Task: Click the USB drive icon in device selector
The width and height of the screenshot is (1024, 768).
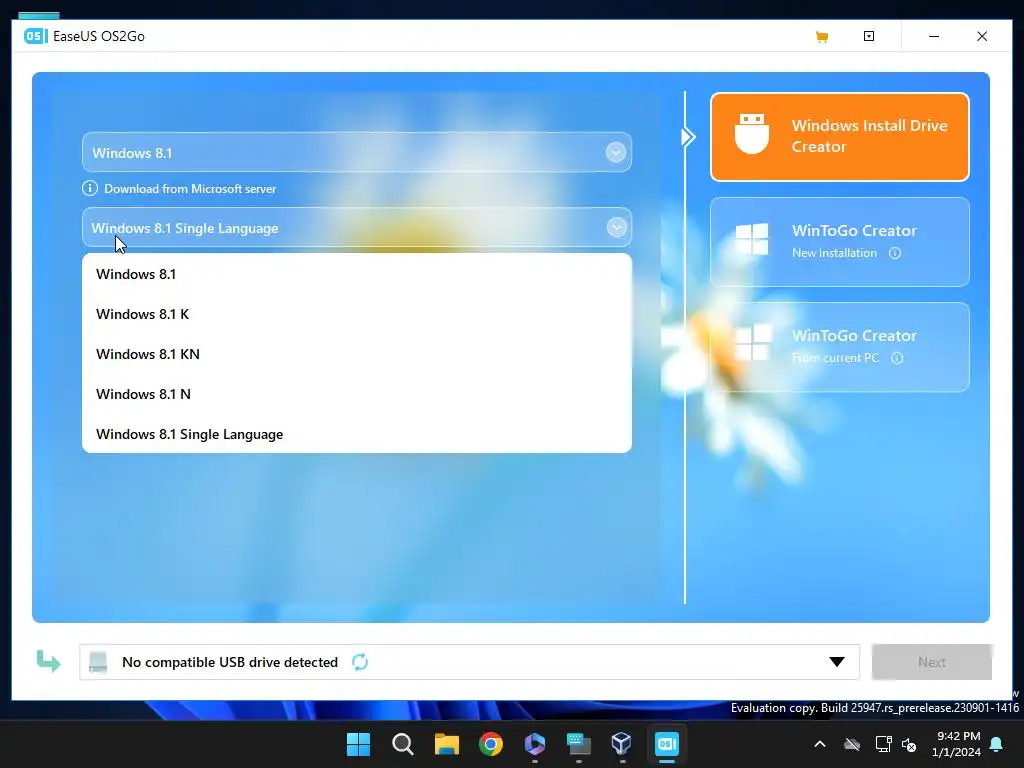Action: coord(98,662)
